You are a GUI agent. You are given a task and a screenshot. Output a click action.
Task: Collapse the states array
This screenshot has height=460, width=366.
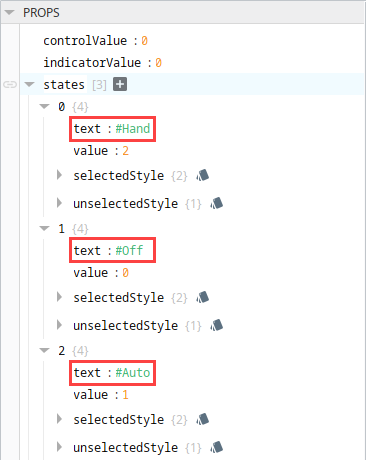(30, 84)
